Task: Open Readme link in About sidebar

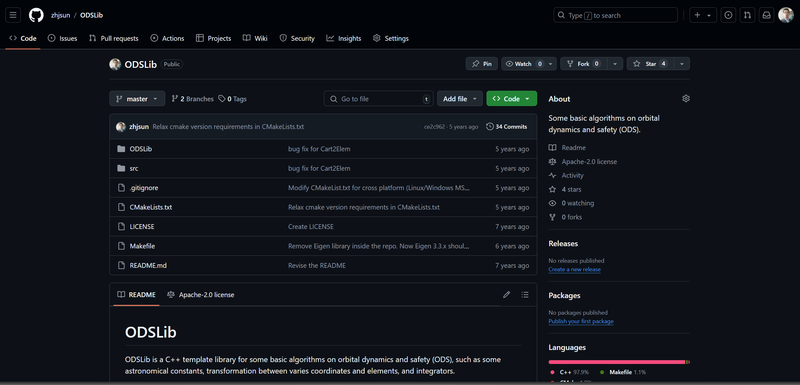Action: coord(567,147)
